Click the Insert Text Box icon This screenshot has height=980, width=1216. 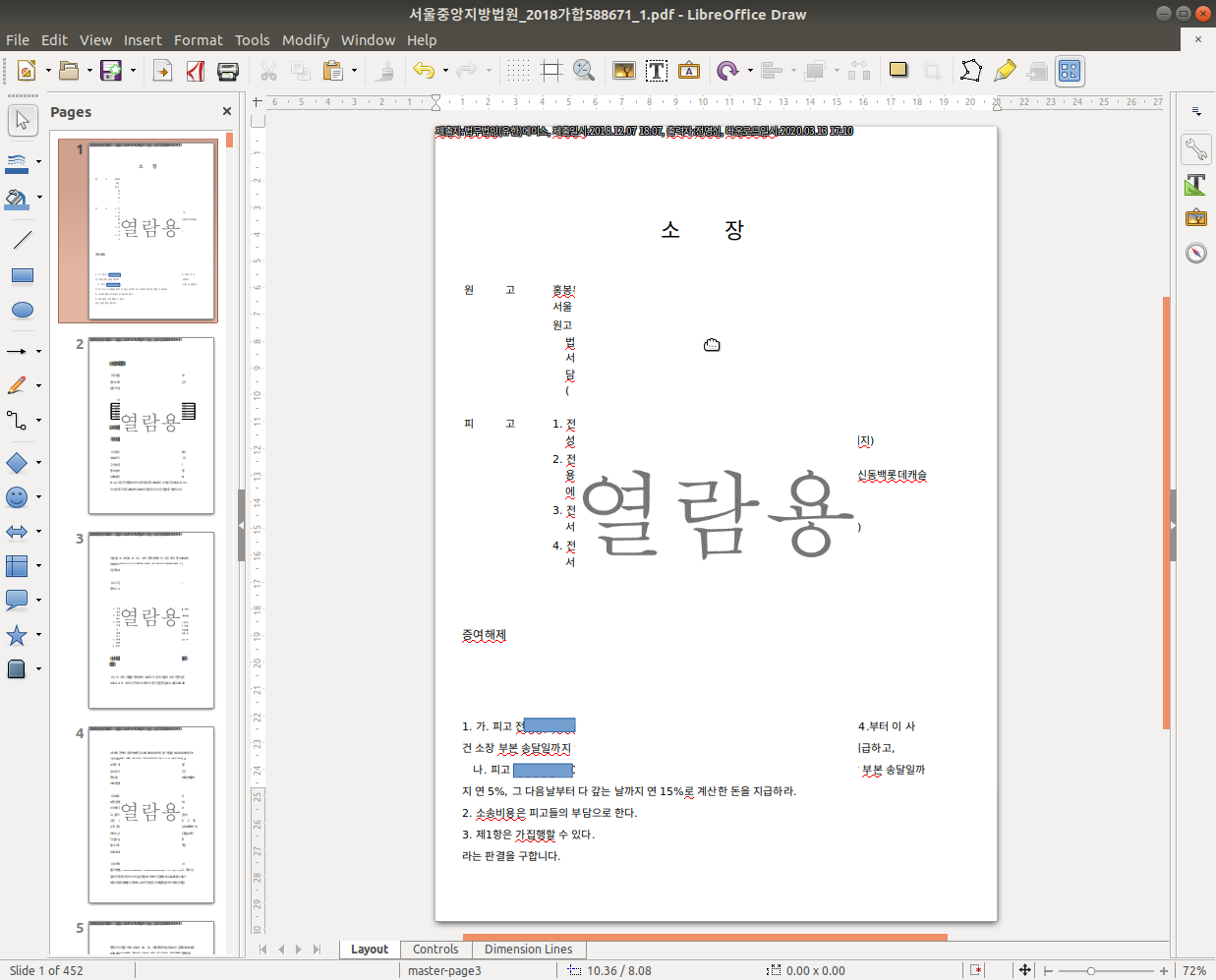(657, 71)
